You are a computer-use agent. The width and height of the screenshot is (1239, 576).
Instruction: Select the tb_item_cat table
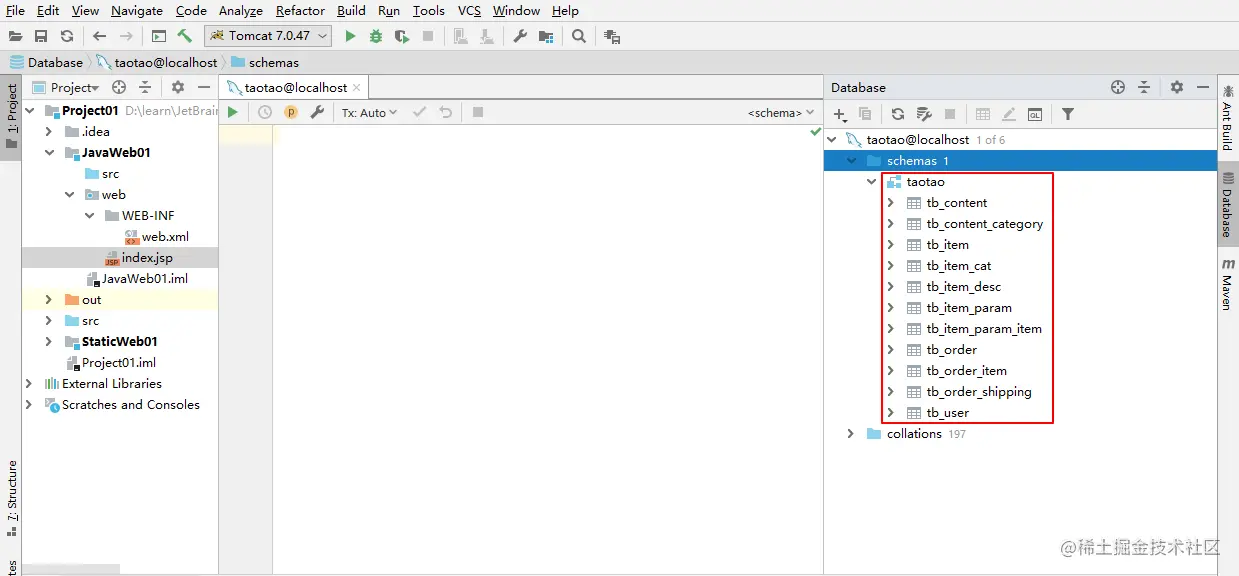pos(958,266)
